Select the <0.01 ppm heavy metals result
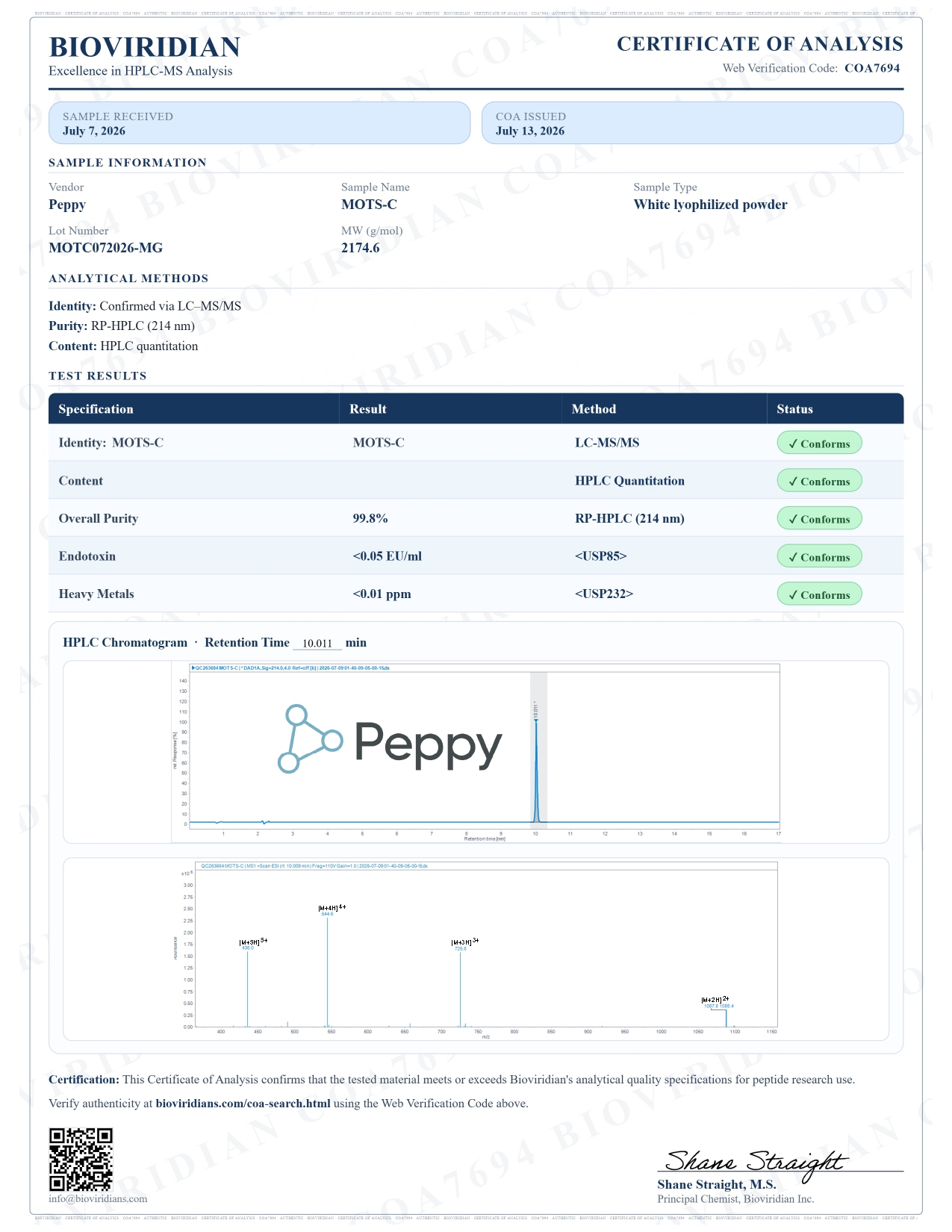The height and width of the screenshot is (1232, 952). point(382,594)
